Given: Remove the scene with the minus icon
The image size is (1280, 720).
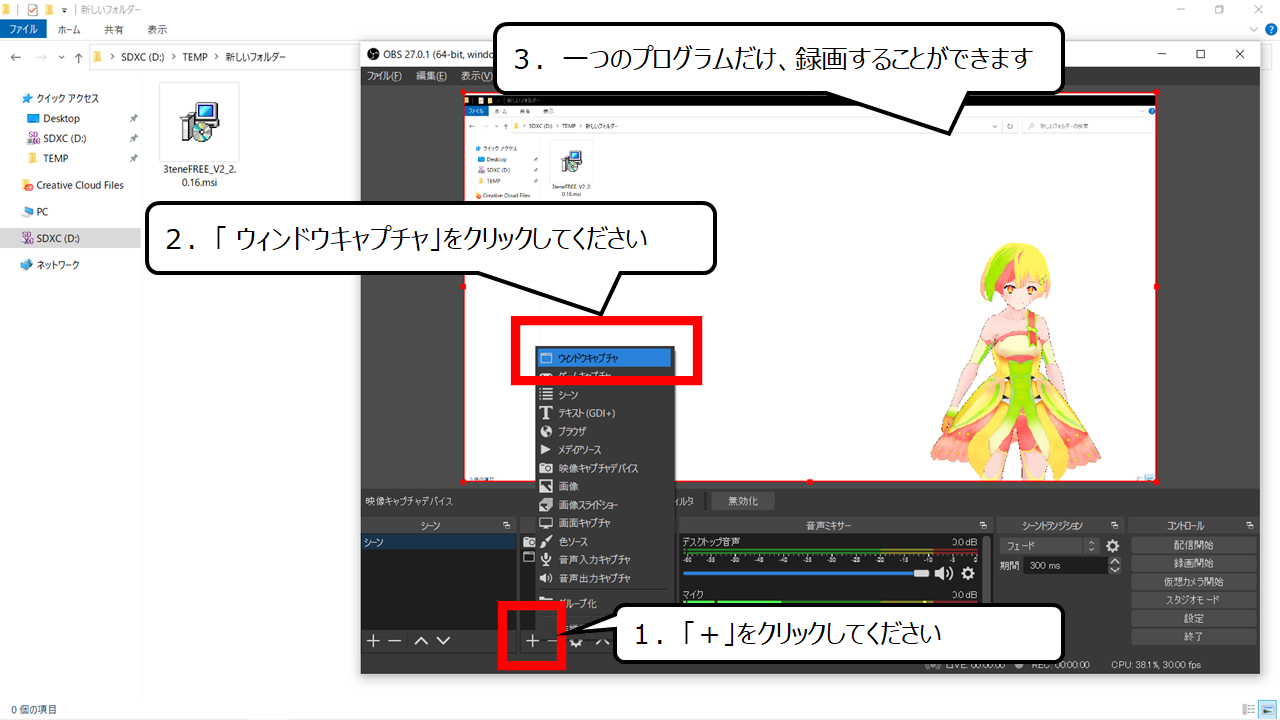Looking at the screenshot, I should pyautogui.click(x=395, y=641).
